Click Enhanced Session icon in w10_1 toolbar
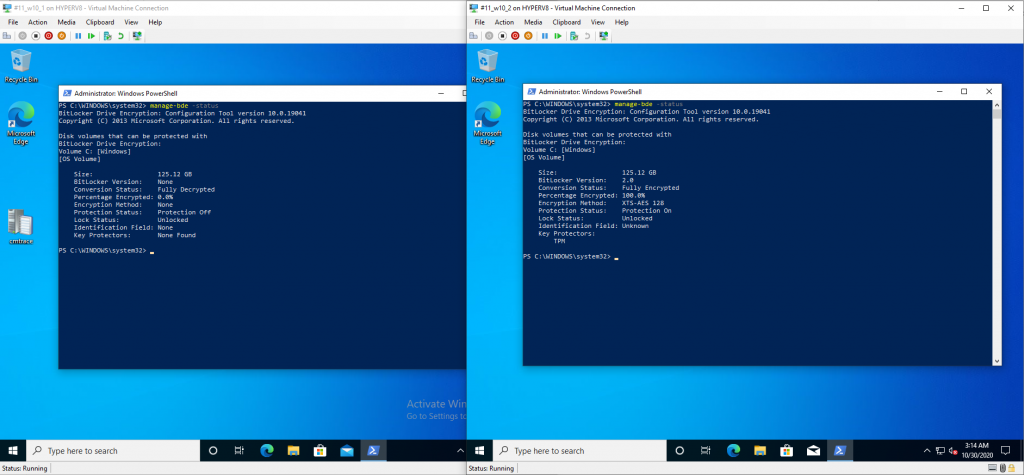 pos(137,36)
